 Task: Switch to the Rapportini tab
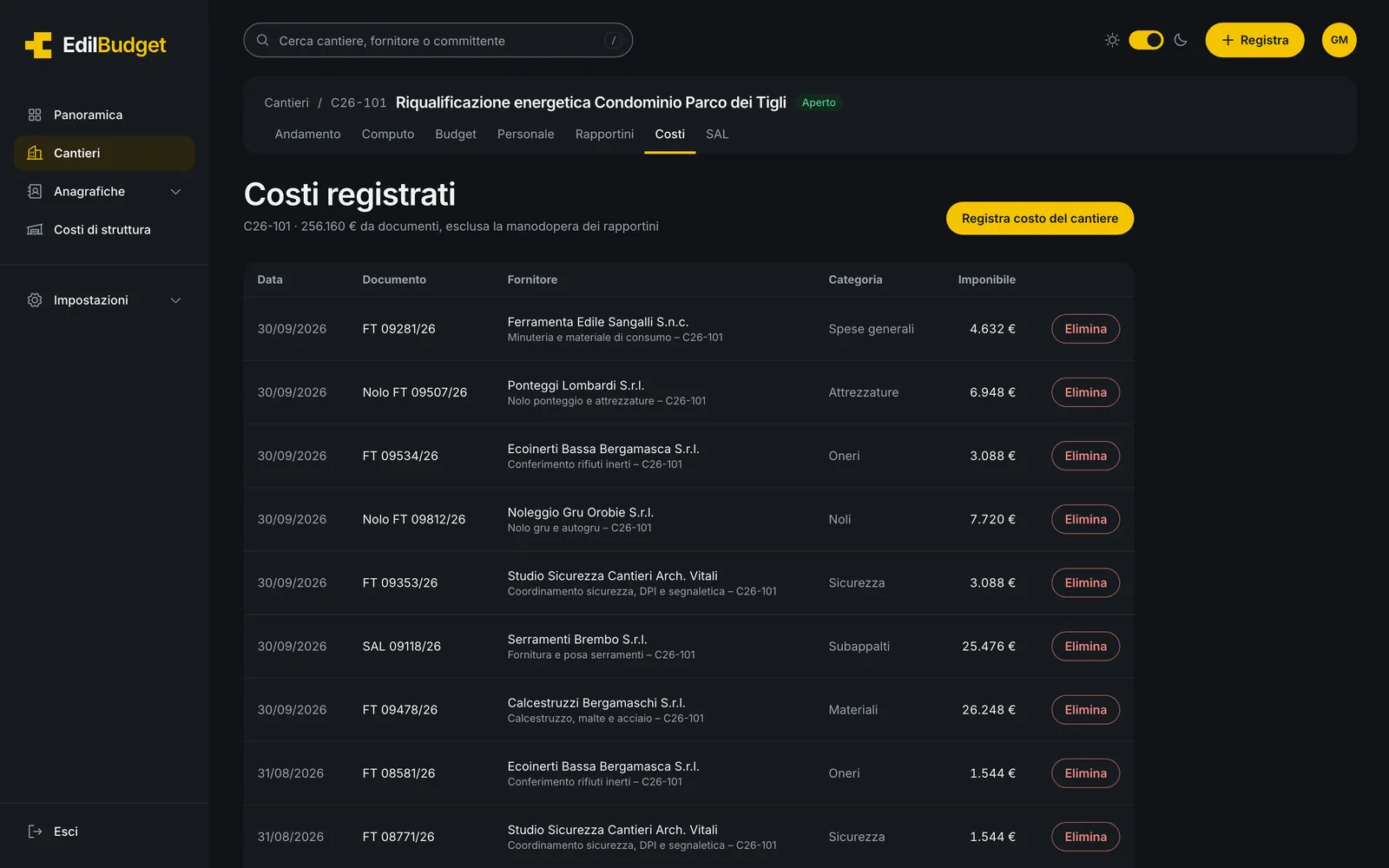tap(604, 135)
